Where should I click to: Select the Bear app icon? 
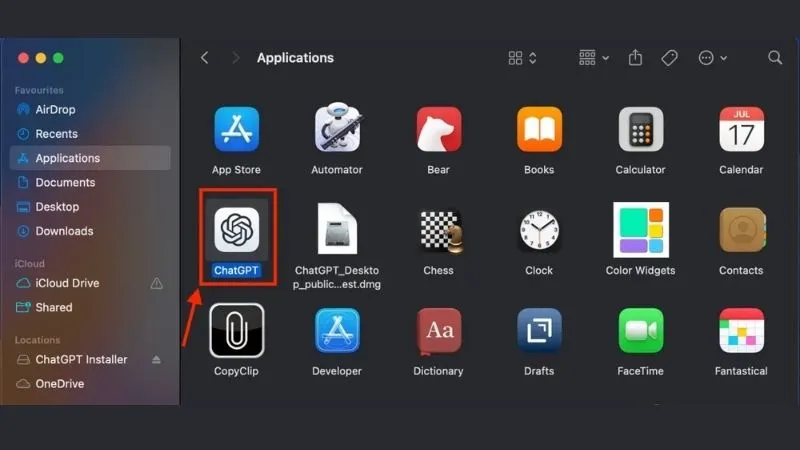click(438, 130)
